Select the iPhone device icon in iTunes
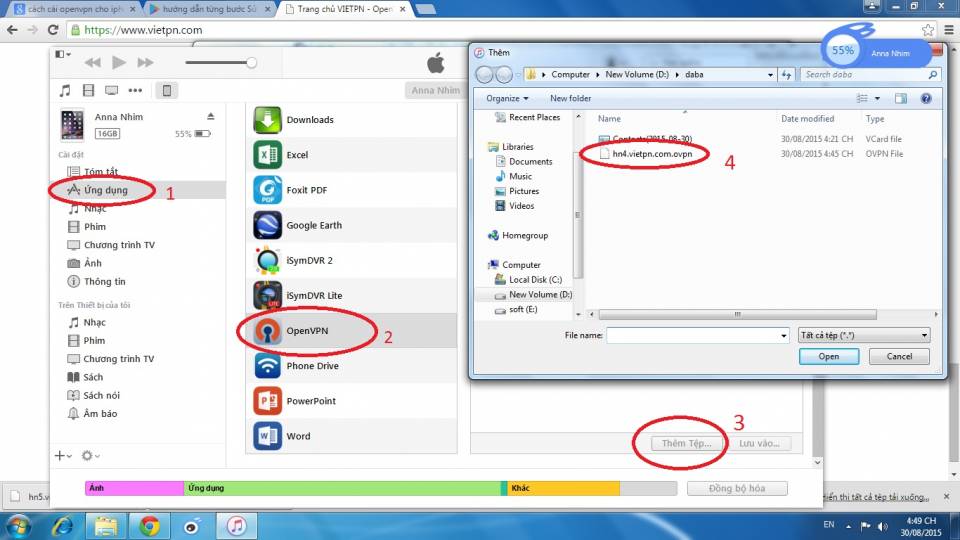960x540 pixels. tap(167, 91)
